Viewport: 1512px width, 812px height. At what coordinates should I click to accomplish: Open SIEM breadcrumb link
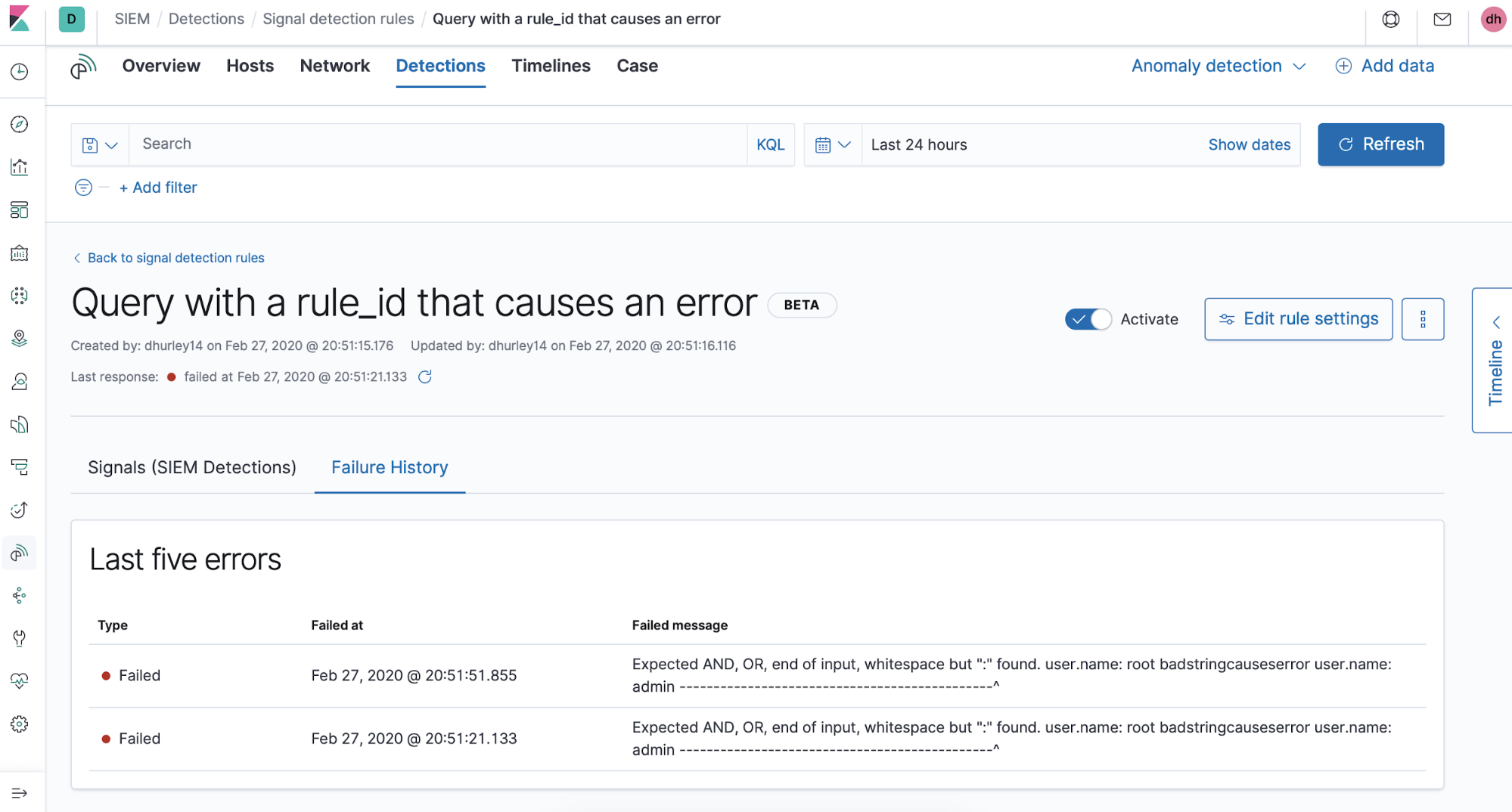click(132, 19)
